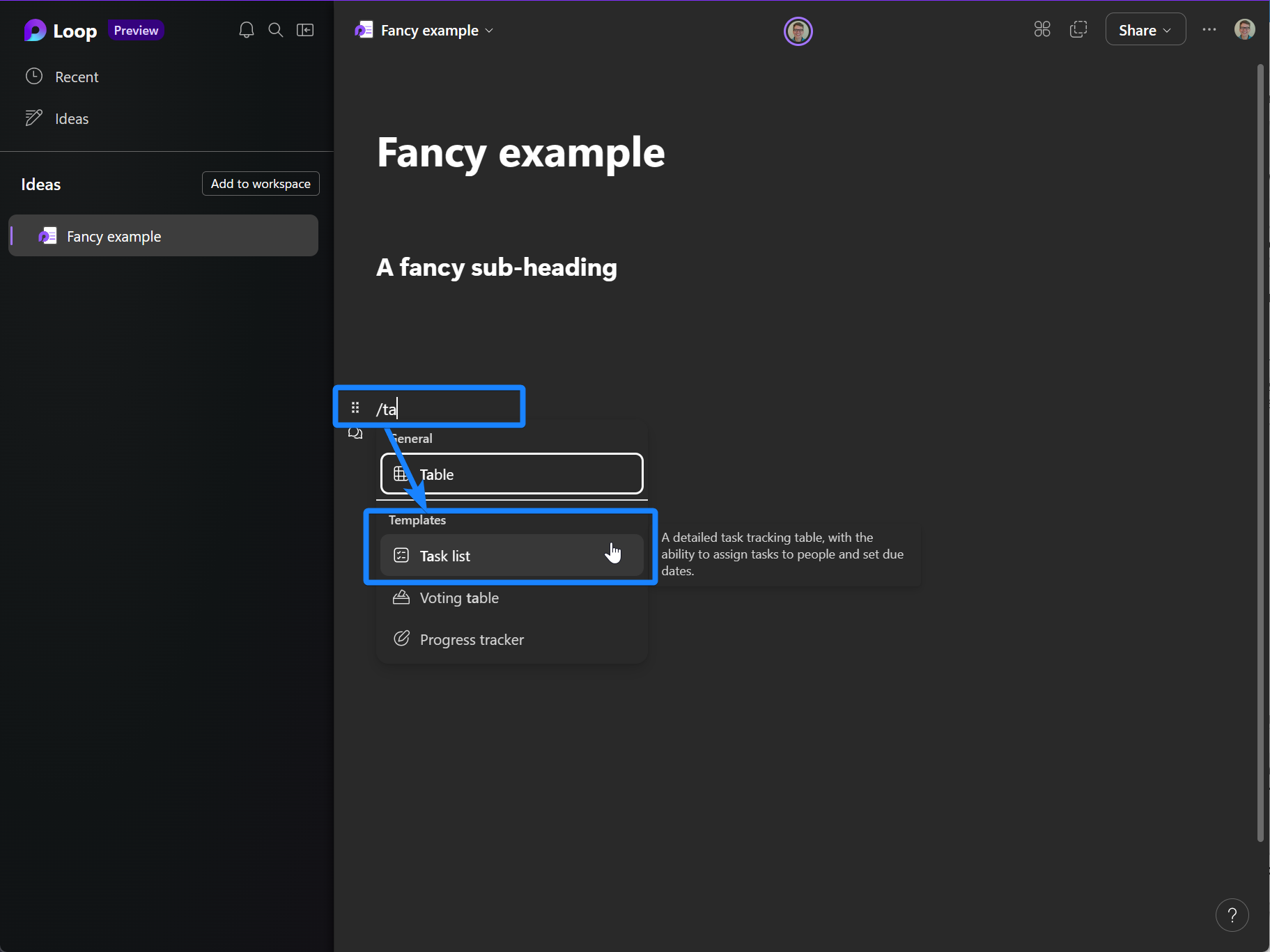Expand the Fancy example title dropdown
This screenshot has width=1270, height=952.
(490, 30)
